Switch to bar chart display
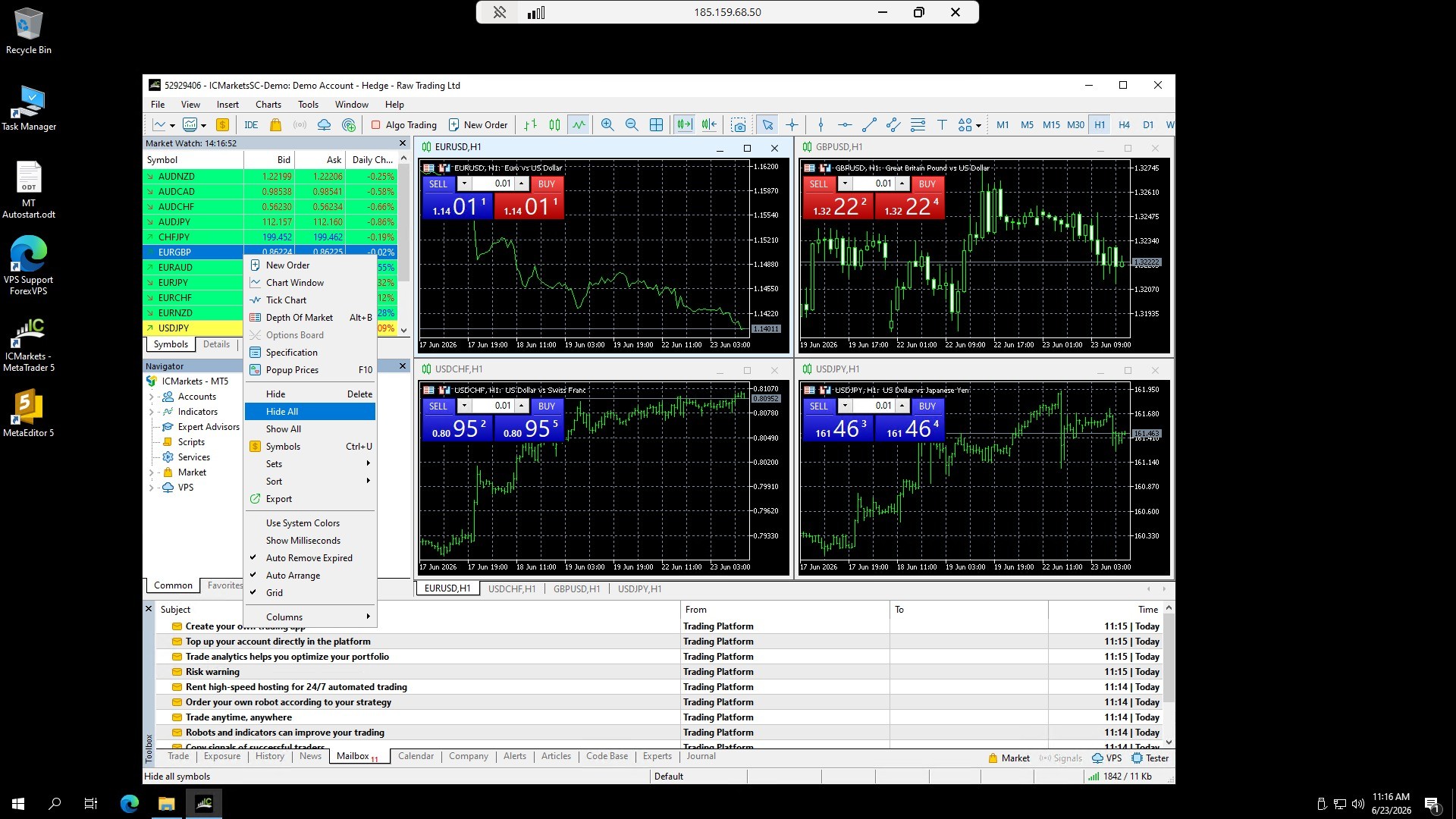 coord(530,125)
